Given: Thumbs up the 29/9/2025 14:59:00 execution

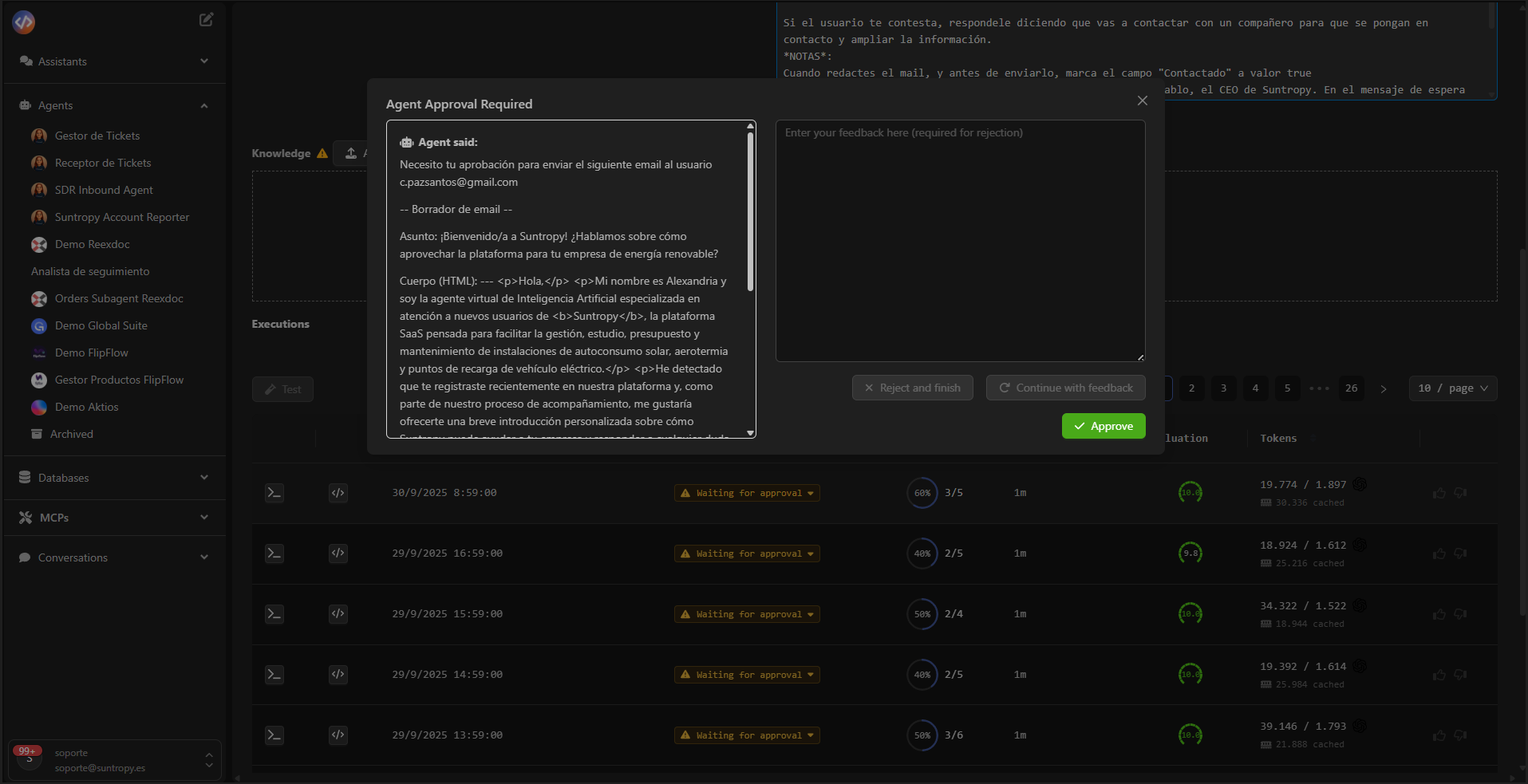Looking at the screenshot, I should click(1439, 675).
